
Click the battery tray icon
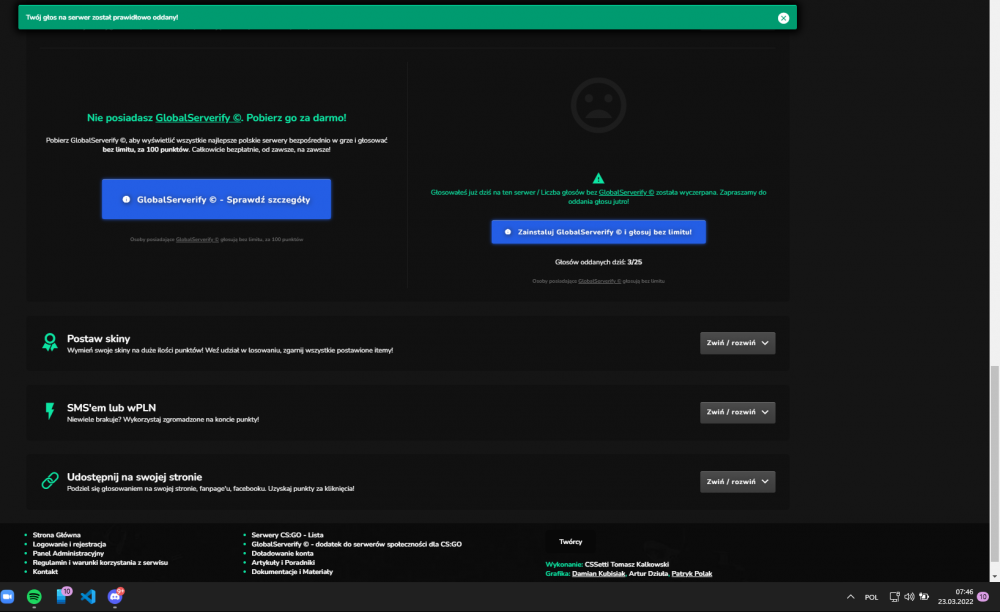pos(924,597)
